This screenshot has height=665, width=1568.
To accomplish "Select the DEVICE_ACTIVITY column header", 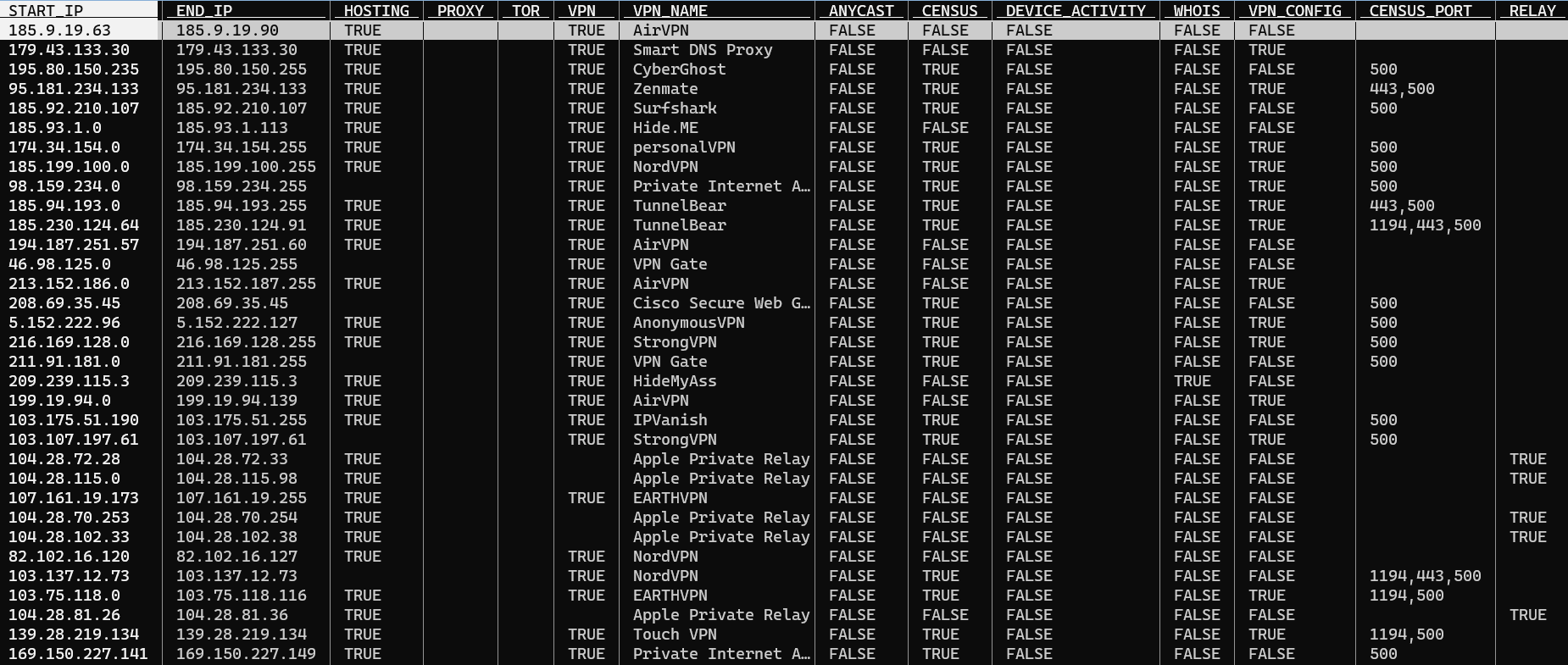I will [1076, 10].
